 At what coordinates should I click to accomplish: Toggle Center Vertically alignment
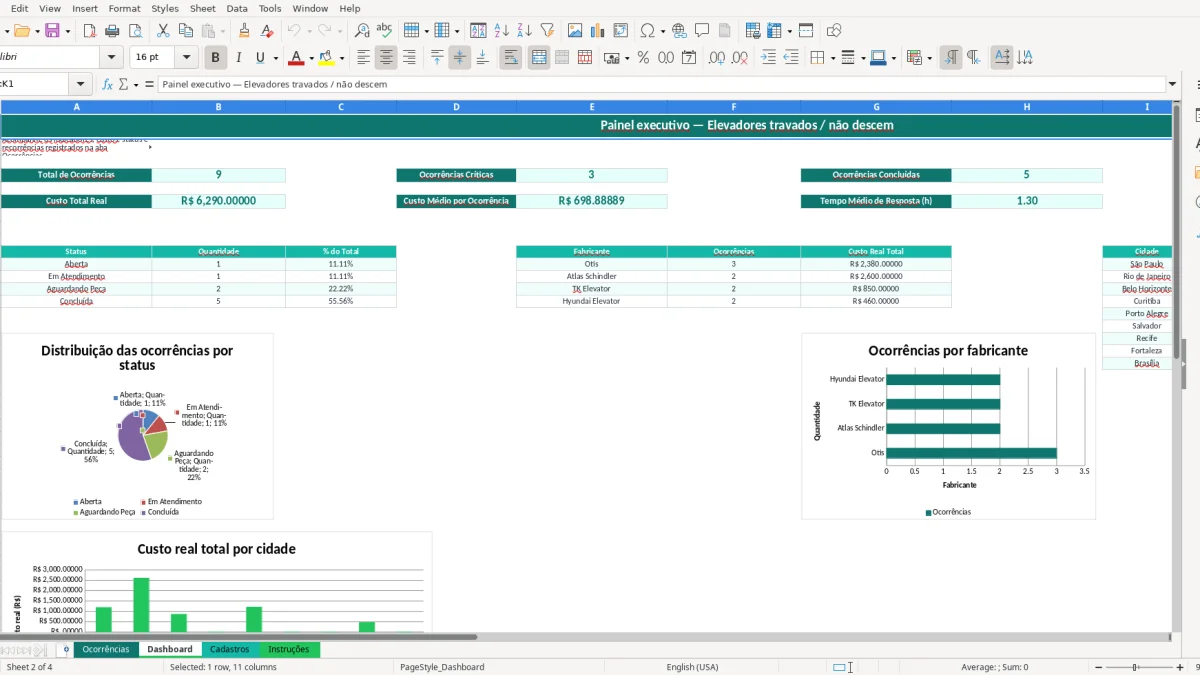click(460, 58)
